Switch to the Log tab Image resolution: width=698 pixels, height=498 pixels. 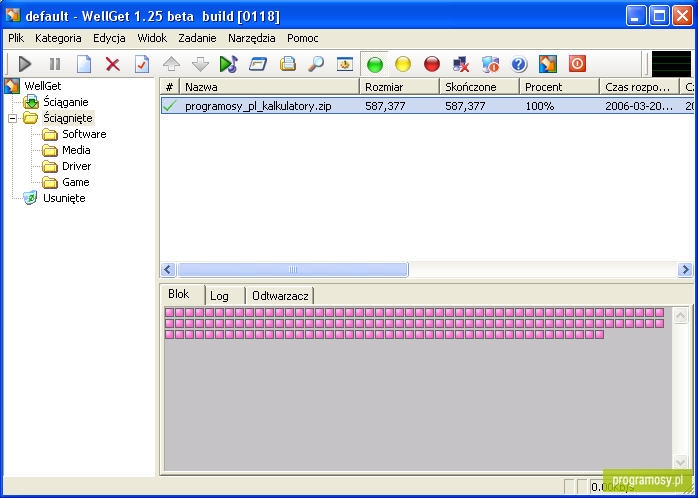tap(219, 296)
